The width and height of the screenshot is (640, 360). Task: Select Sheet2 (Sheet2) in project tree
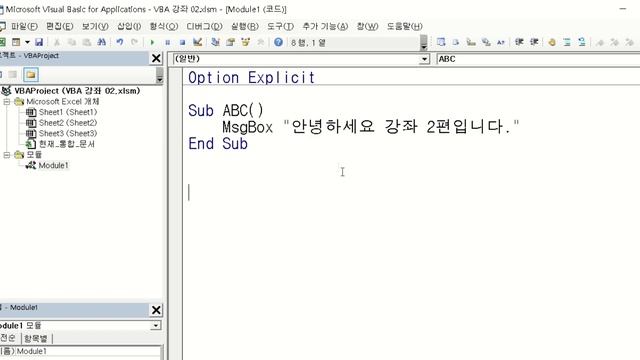coord(68,122)
